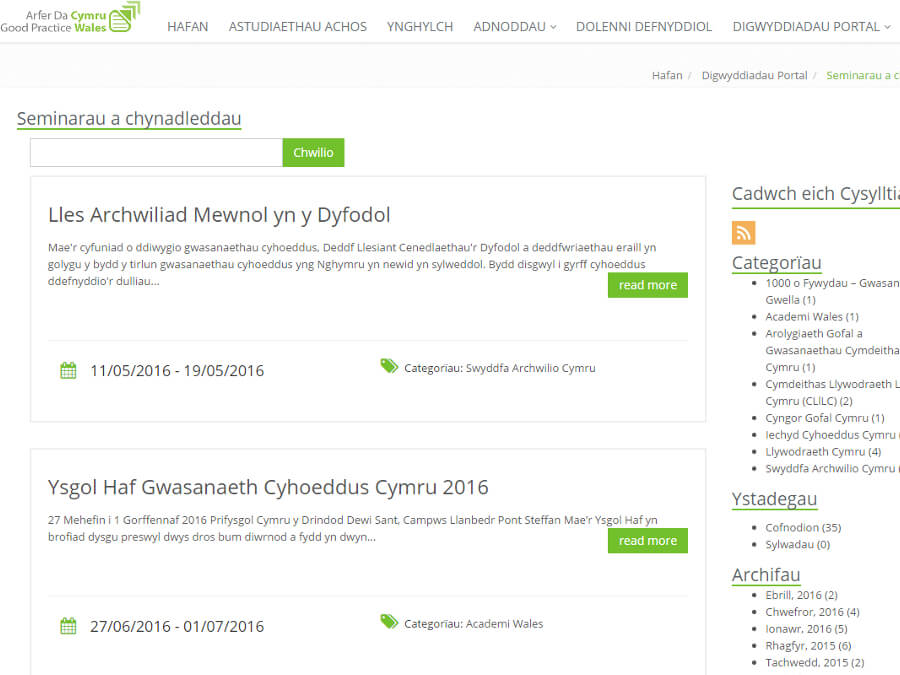Click the green Chwilio search button
The width and height of the screenshot is (900, 675).
point(313,153)
